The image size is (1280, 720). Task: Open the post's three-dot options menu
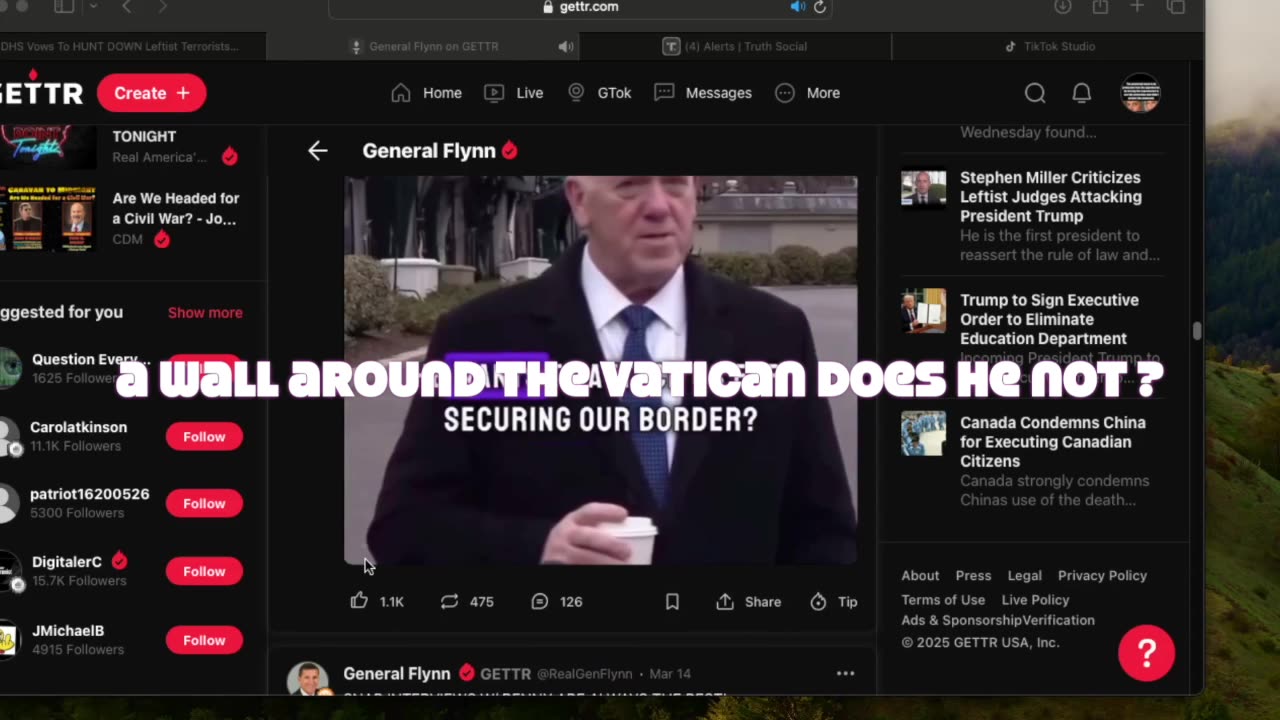pos(845,674)
